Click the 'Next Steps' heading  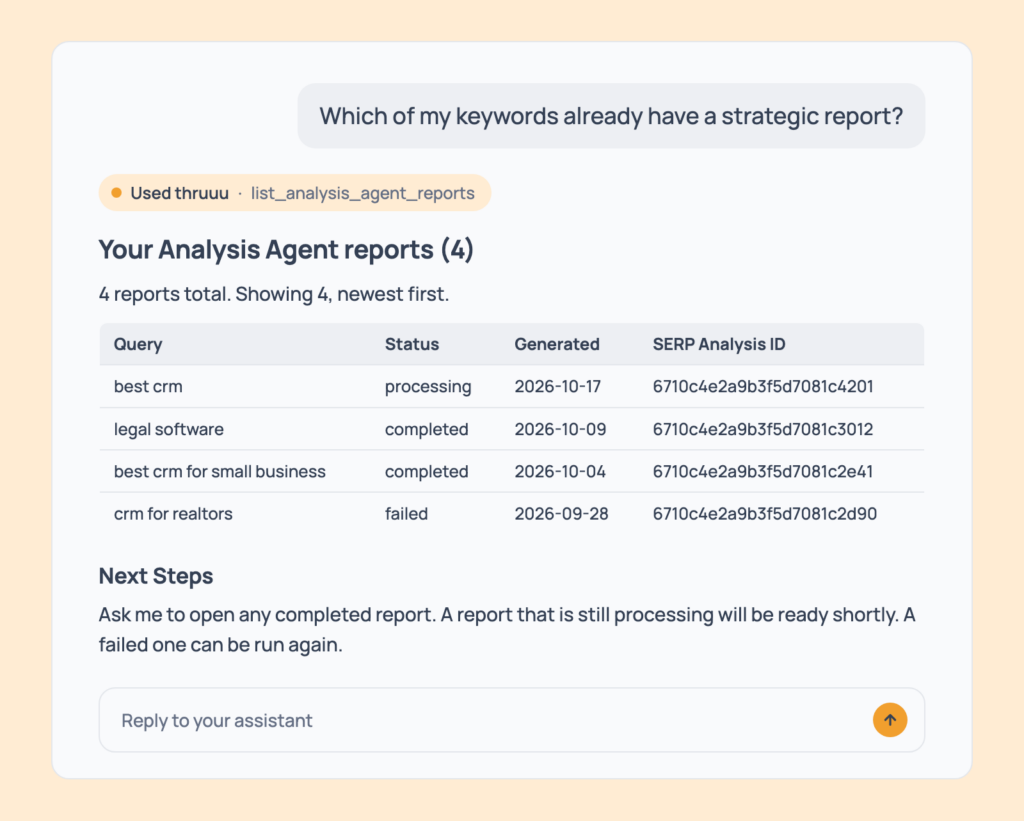[156, 576]
